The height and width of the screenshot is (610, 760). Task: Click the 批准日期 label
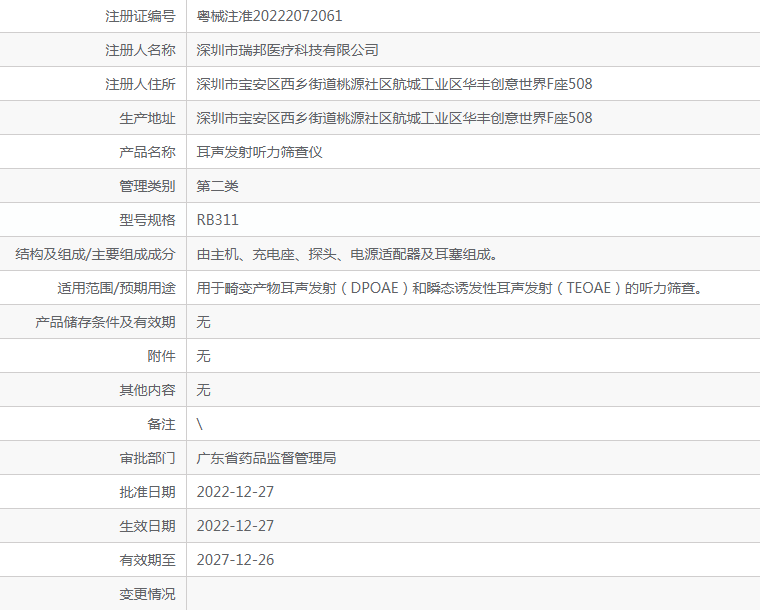[147, 492]
